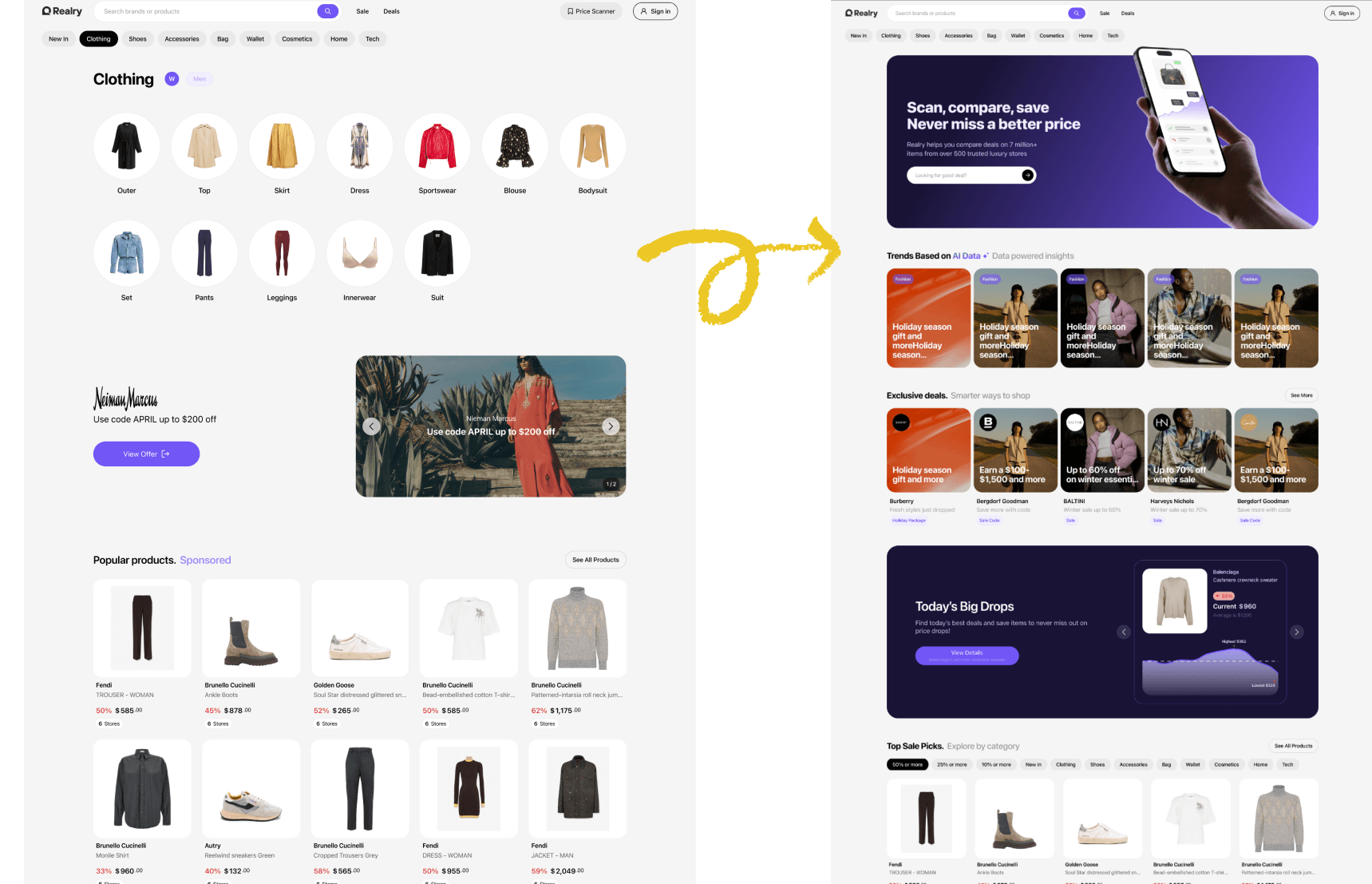Select Accessories chip under Top Sale Picks
1372x884 pixels.
tap(1133, 764)
